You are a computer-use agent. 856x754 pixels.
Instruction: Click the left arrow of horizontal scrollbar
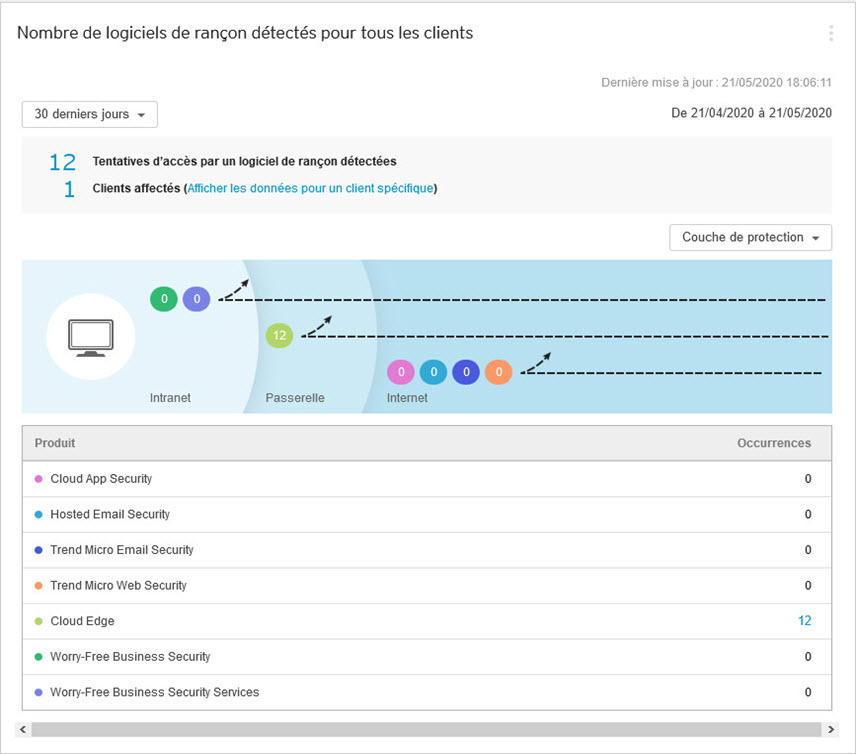[24, 729]
